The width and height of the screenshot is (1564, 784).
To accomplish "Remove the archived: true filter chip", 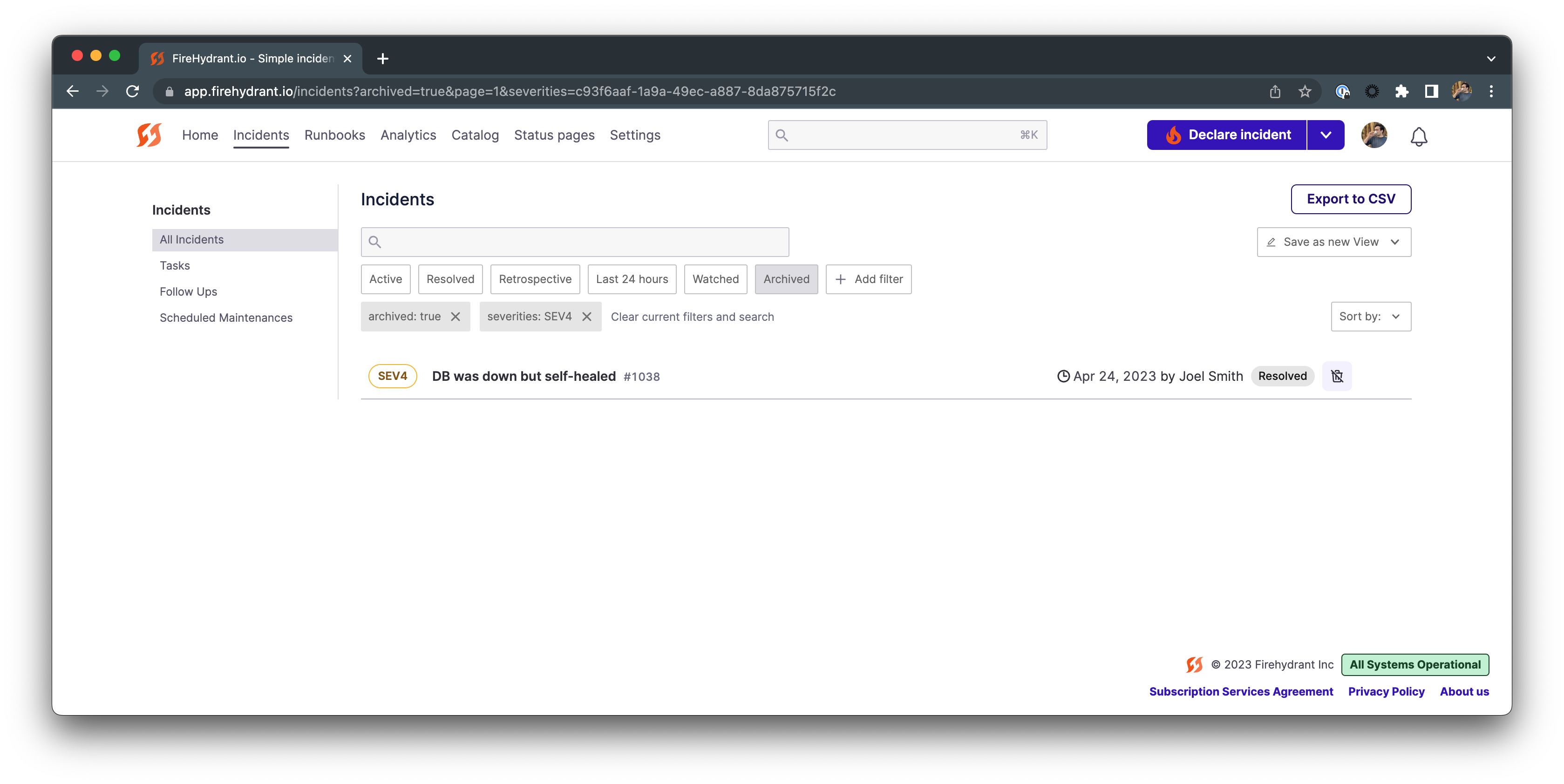I will tap(456, 317).
